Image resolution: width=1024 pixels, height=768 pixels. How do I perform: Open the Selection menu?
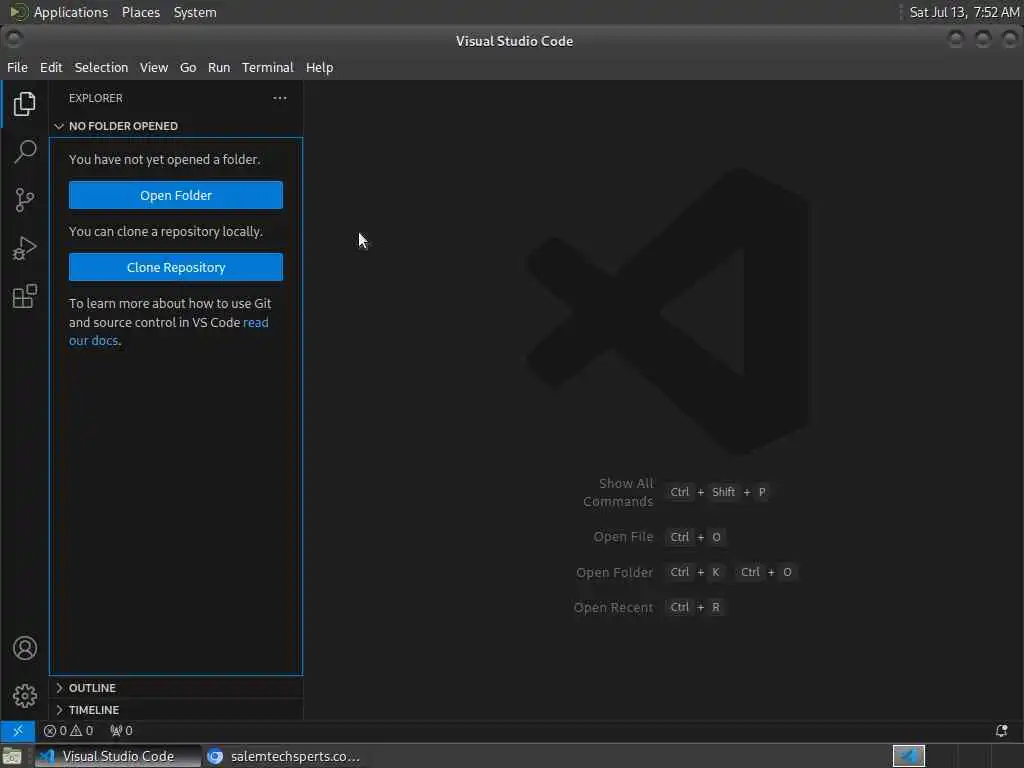101,67
